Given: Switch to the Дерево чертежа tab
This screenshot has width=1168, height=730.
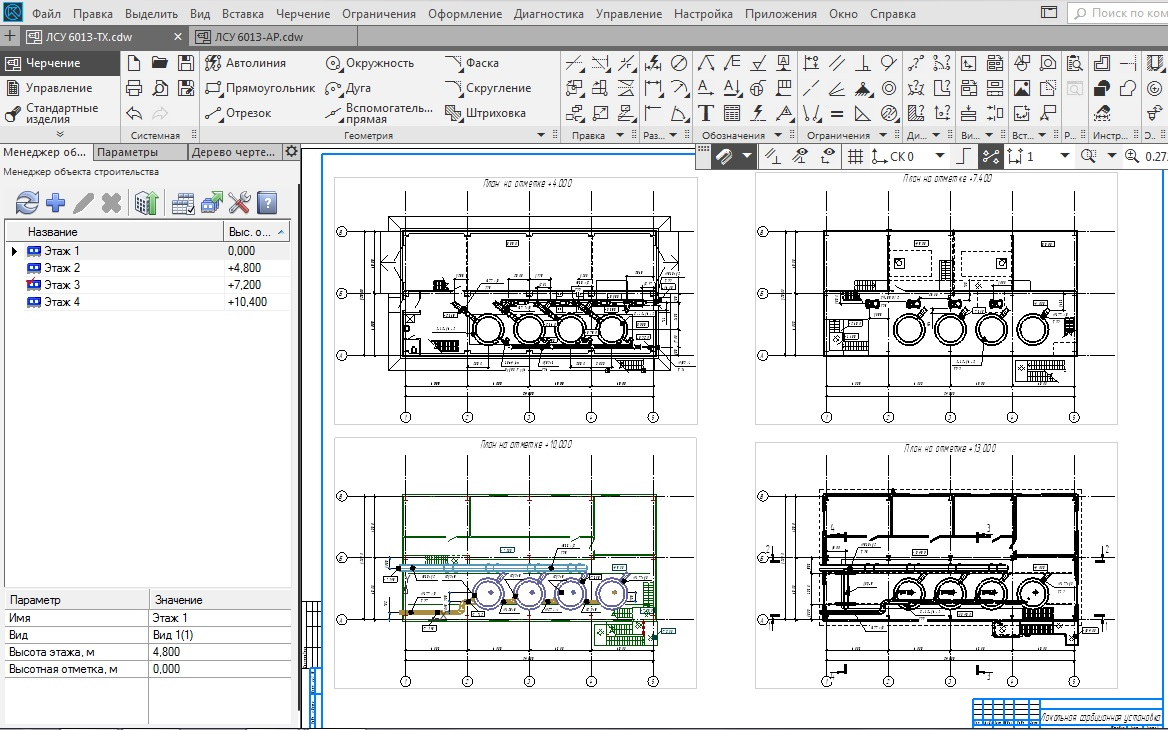Looking at the screenshot, I should [x=233, y=152].
